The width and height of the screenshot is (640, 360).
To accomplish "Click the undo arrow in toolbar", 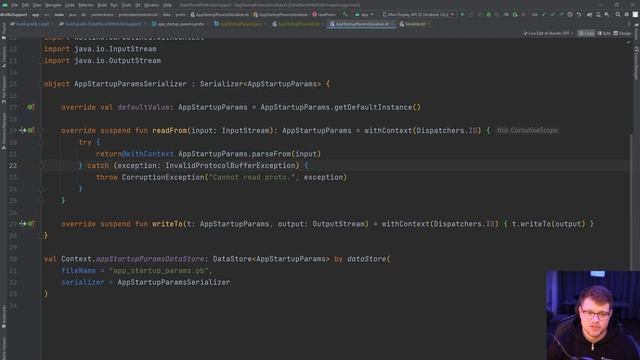I will pyautogui.click(x=579, y=14).
